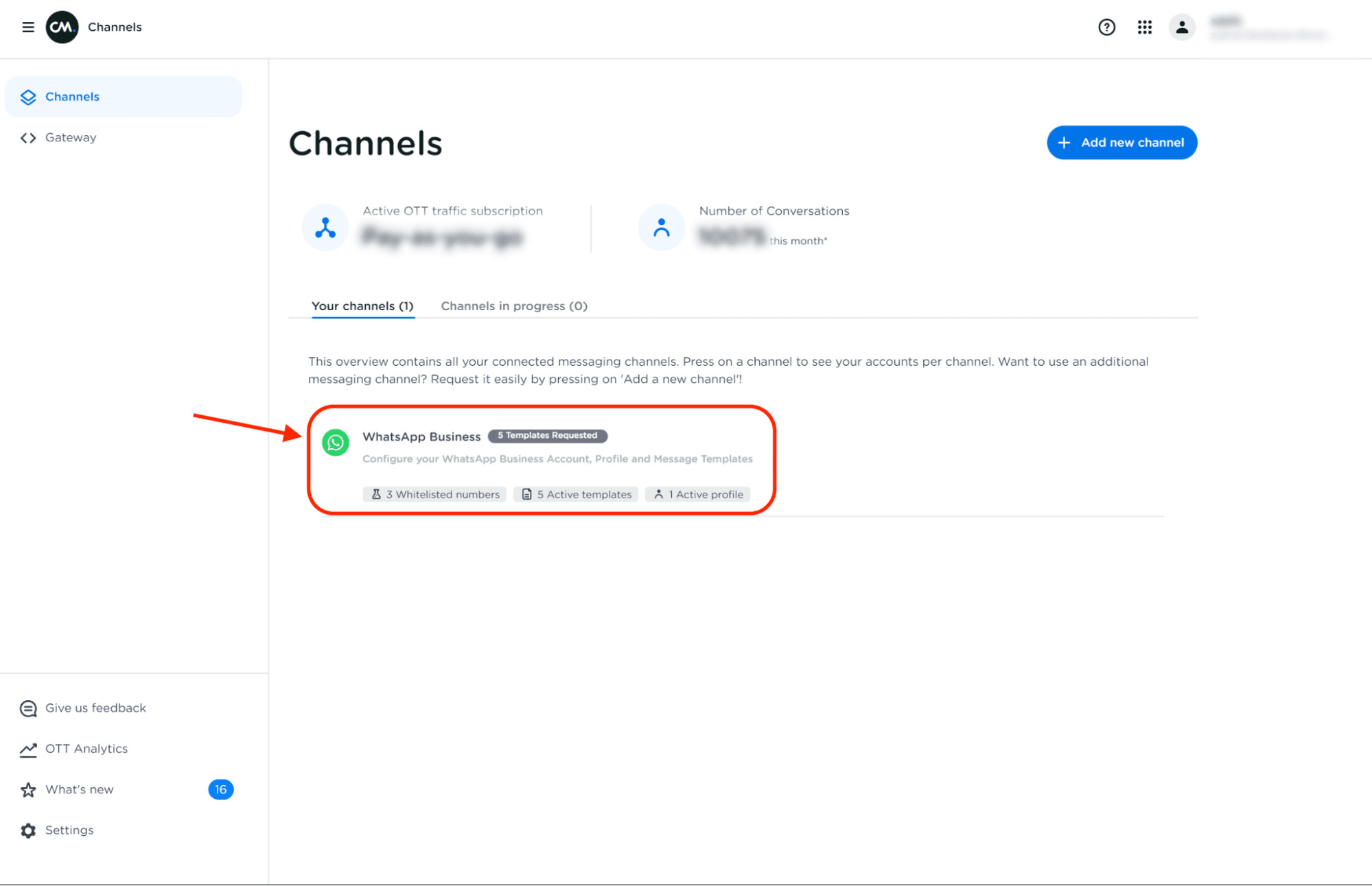Screen dimensions: 1372x886
Task: Open What's new with 16 badge
Action: point(79,789)
